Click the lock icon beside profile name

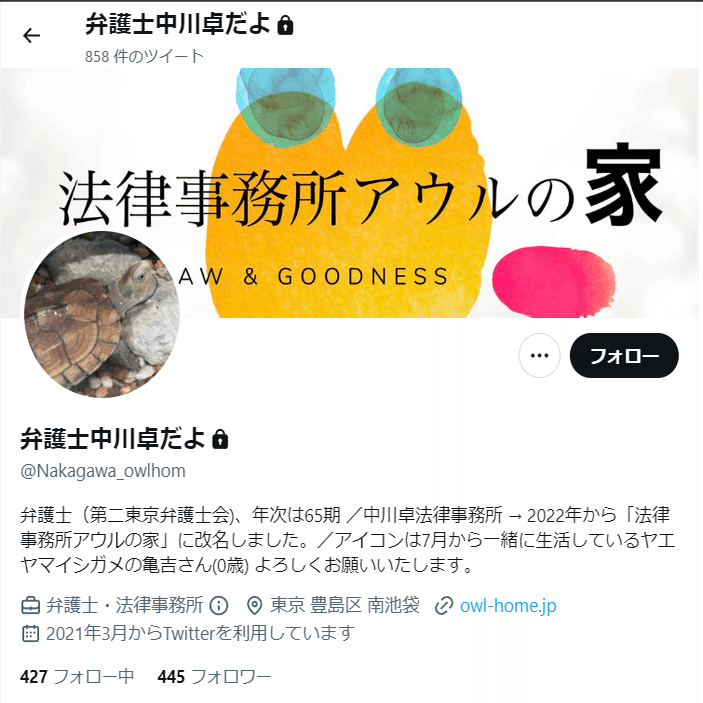pos(220,439)
